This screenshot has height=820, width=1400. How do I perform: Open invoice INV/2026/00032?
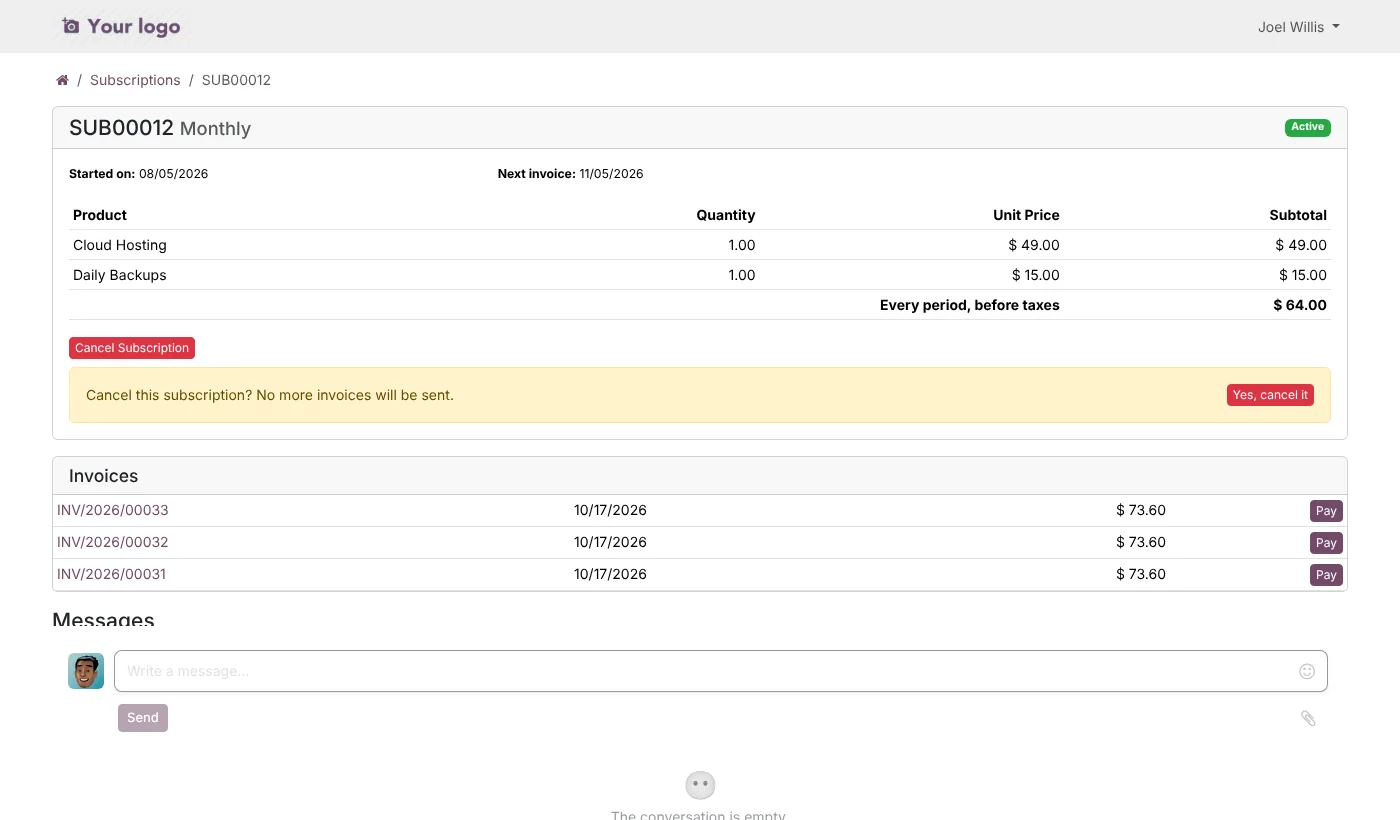pos(113,542)
